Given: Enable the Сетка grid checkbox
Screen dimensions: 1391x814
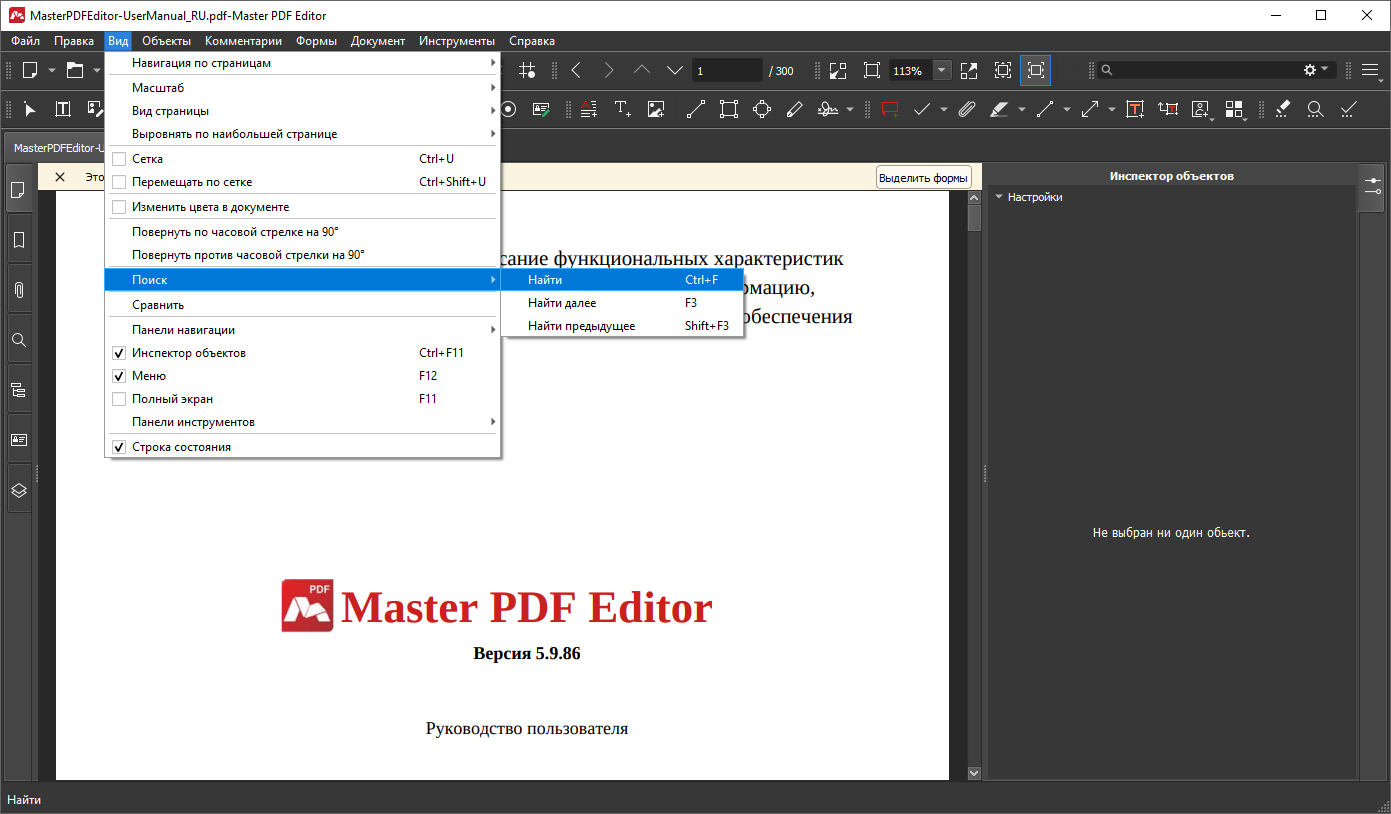Looking at the screenshot, I should (119, 159).
